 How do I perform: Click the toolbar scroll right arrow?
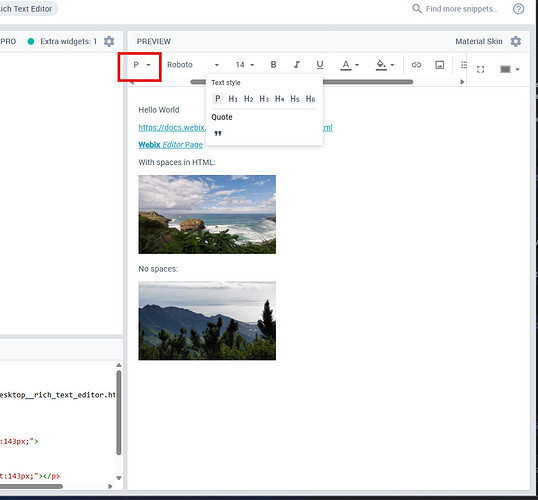pos(462,82)
